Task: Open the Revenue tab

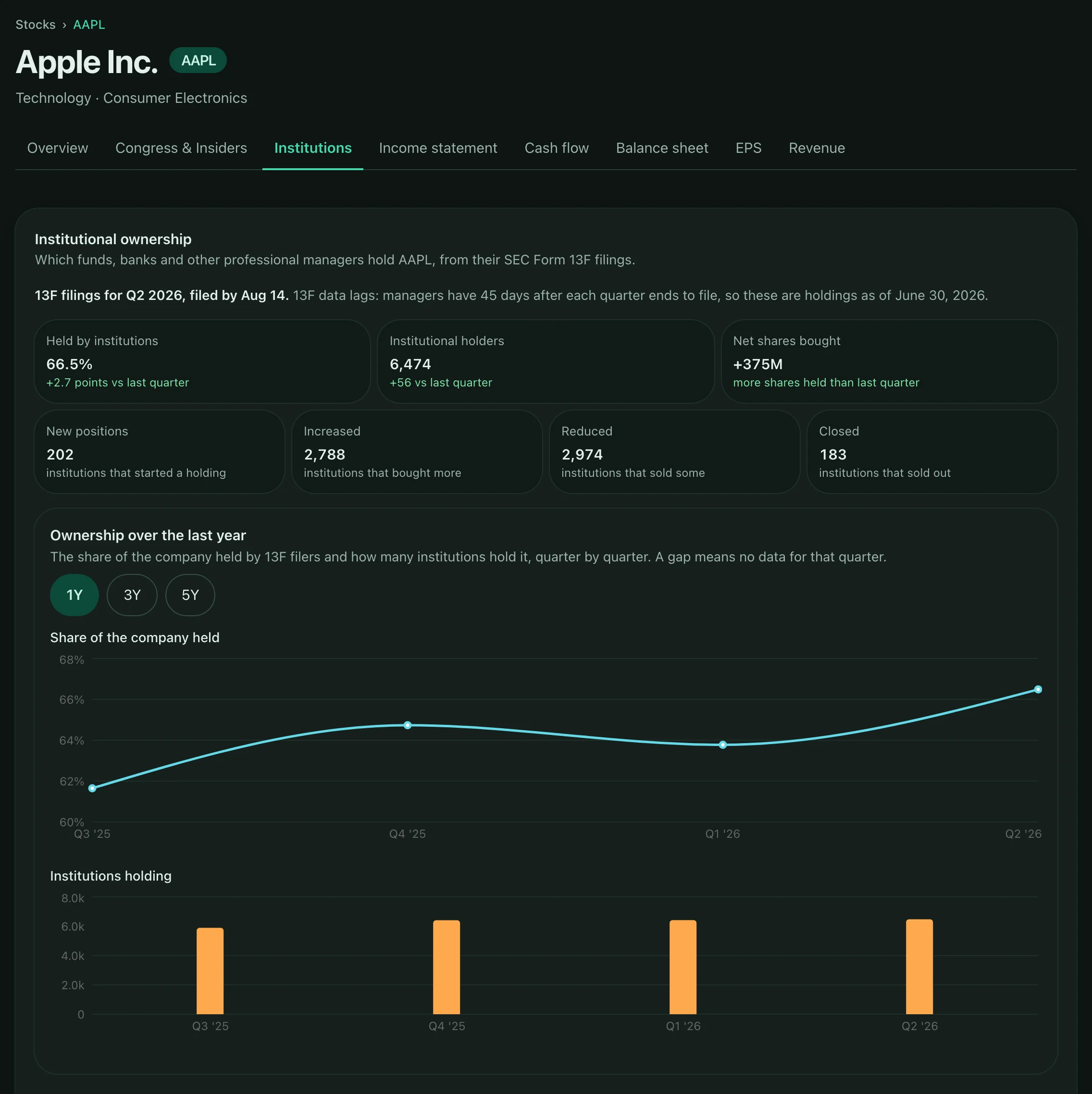Action: pyautogui.click(x=816, y=148)
